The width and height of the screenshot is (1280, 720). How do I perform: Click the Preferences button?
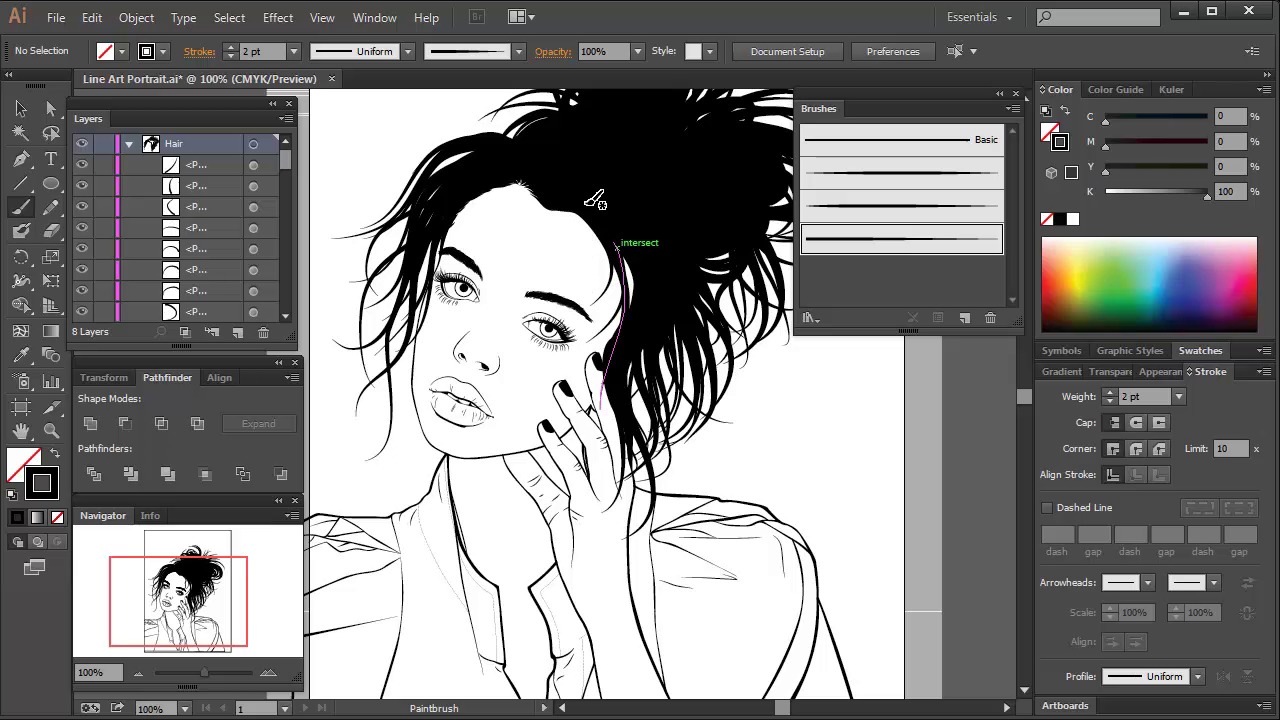[893, 52]
